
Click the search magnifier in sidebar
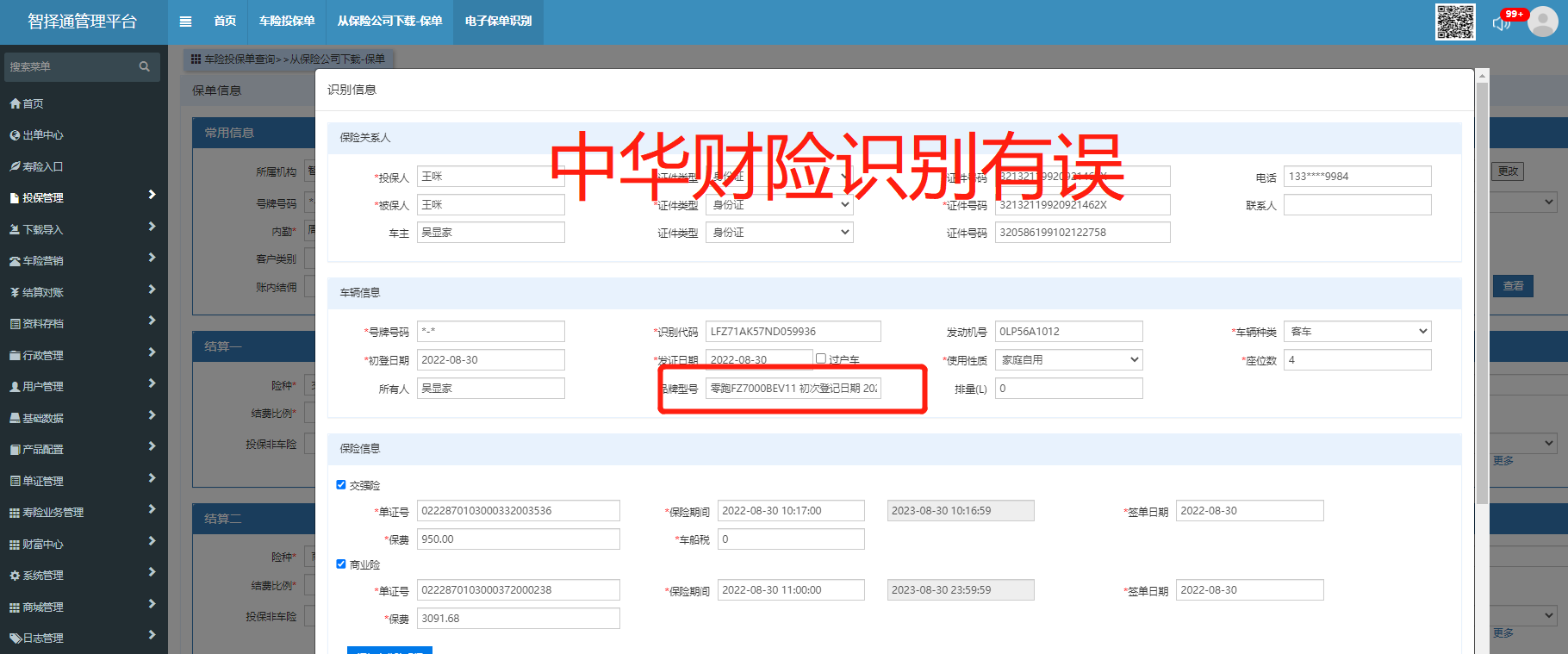(144, 66)
